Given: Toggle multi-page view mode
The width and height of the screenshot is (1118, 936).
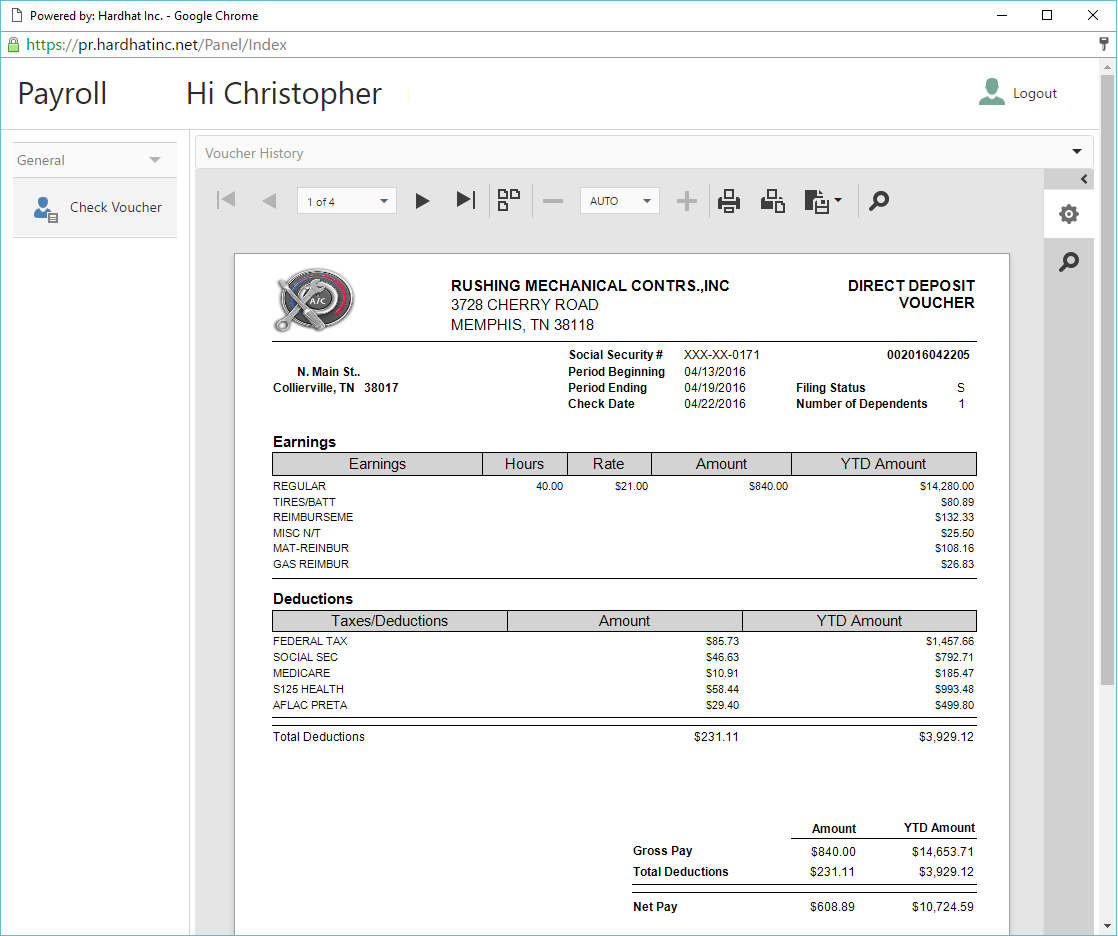Looking at the screenshot, I should (x=509, y=201).
